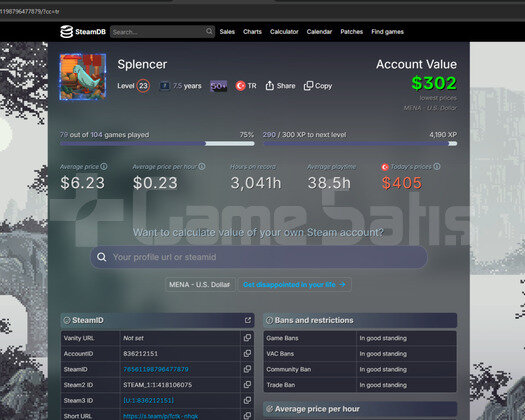525x420 pixels.
Task: Copy the AccountID value
Action: point(247,353)
